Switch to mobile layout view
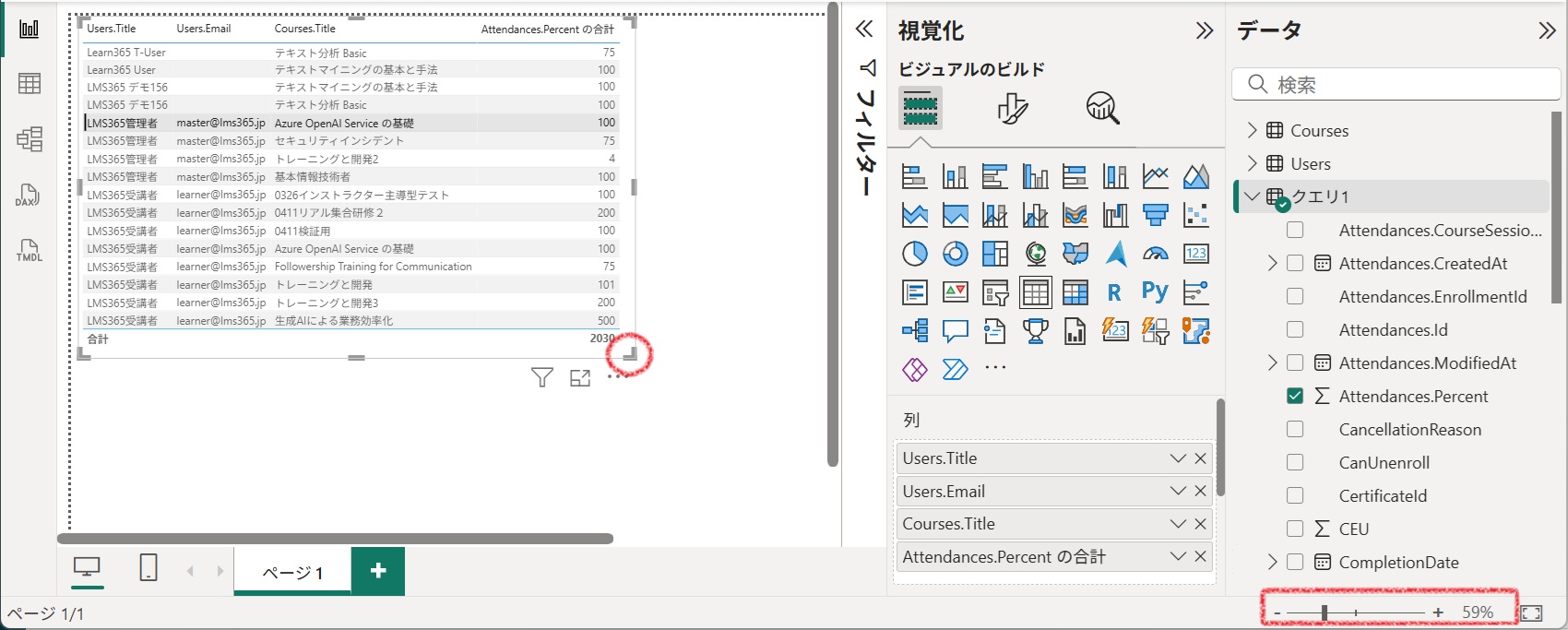Screen dimensions: 1568x630 (x=148, y=568)
